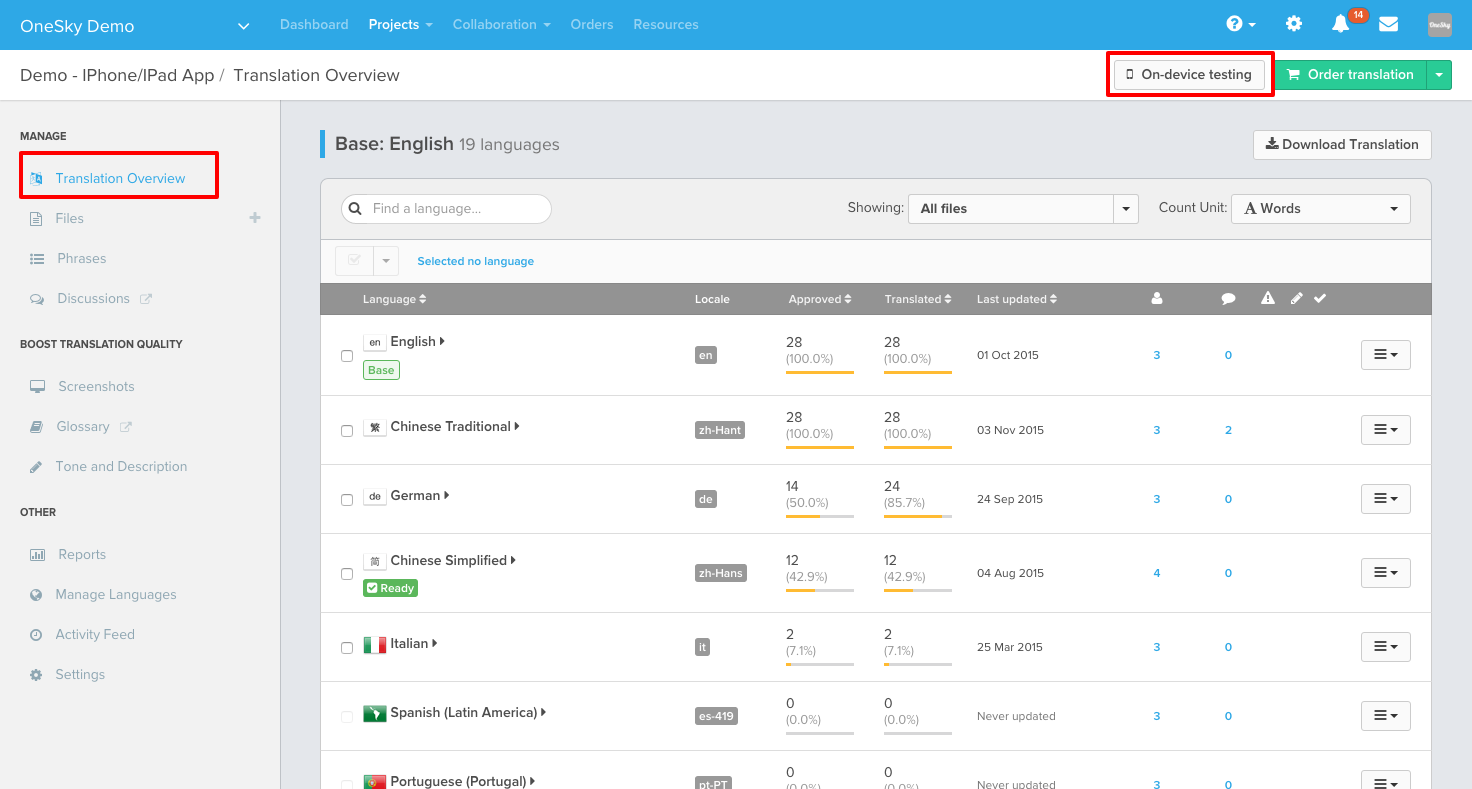
Task: Click German approved progress bar
Action: pyautogui.click(x=820, y=516)
